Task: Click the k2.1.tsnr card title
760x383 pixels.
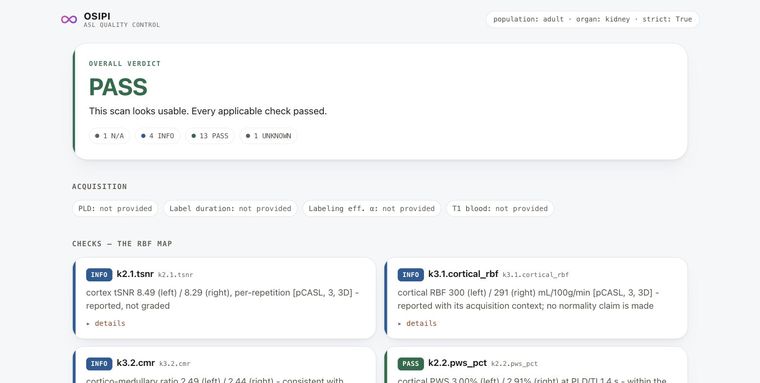Action: coord(135,274)
